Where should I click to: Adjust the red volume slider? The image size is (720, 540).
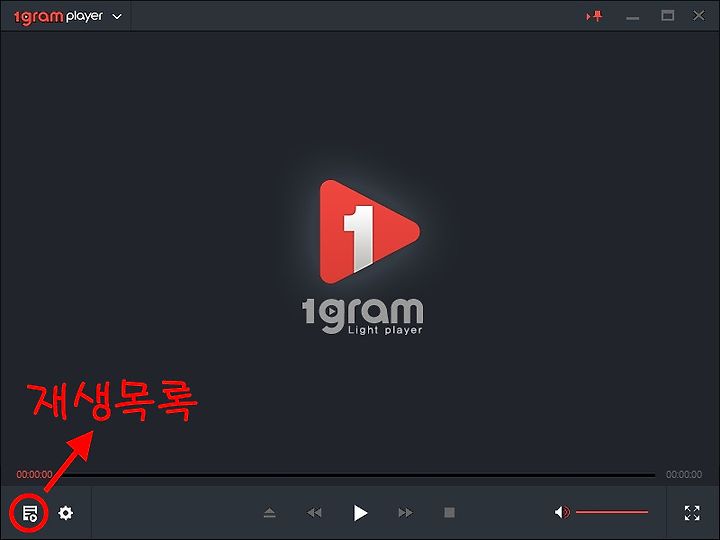[x=612, y=512]
